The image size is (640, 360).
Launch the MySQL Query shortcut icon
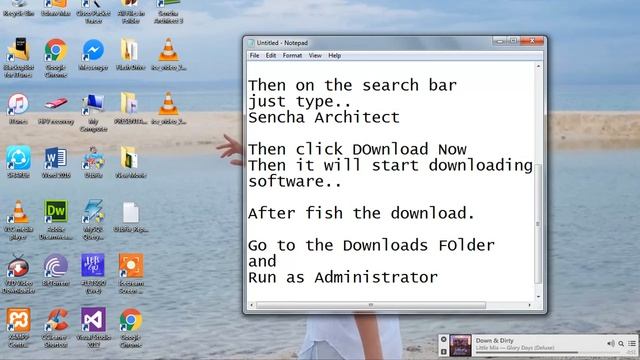click(93, 220)
